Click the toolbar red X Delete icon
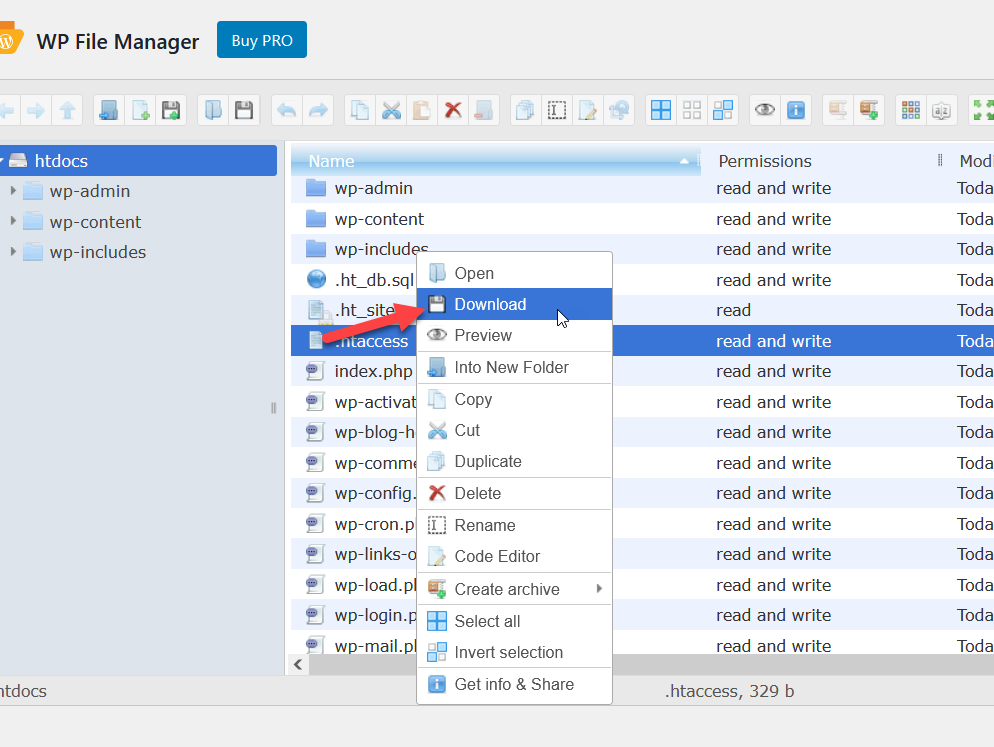Image resolution: width=994 pixels, height=747 pixels. (453, 111)
